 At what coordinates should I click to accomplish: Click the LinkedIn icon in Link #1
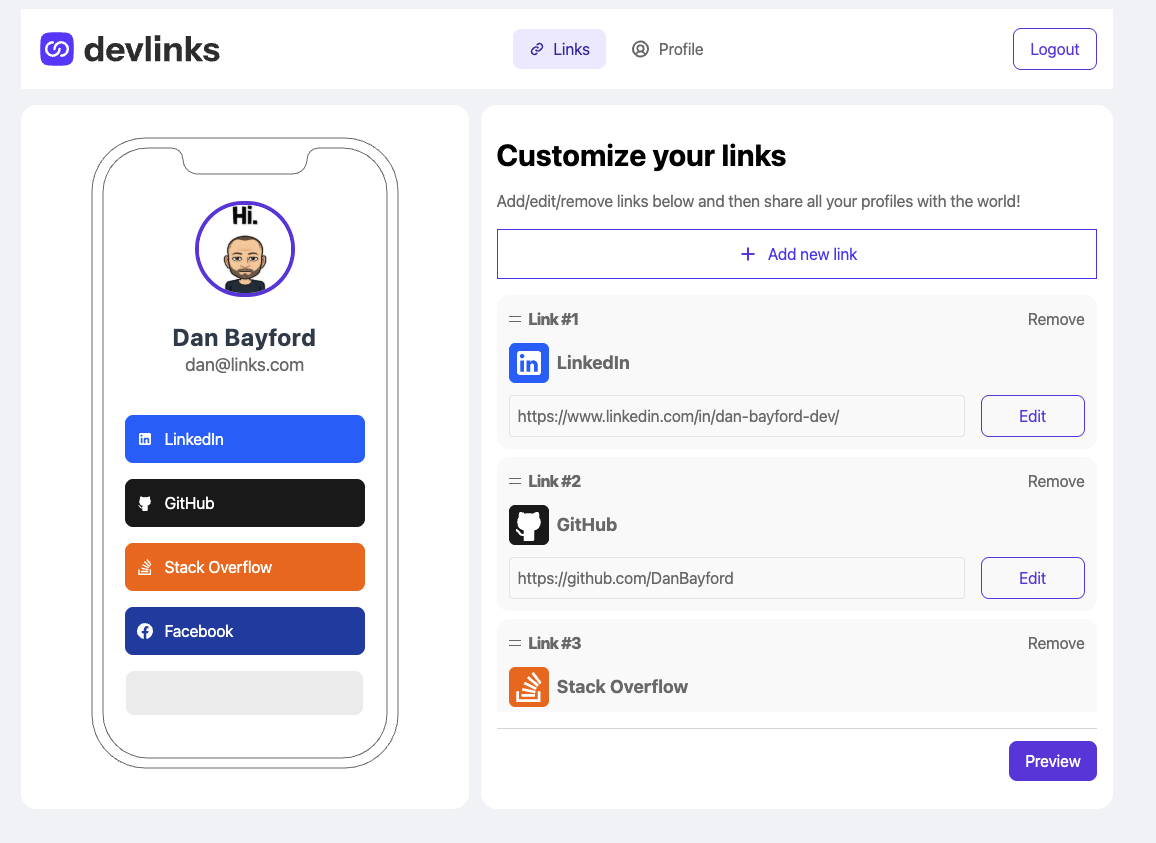pyautogui.click(x=528, y=363)
